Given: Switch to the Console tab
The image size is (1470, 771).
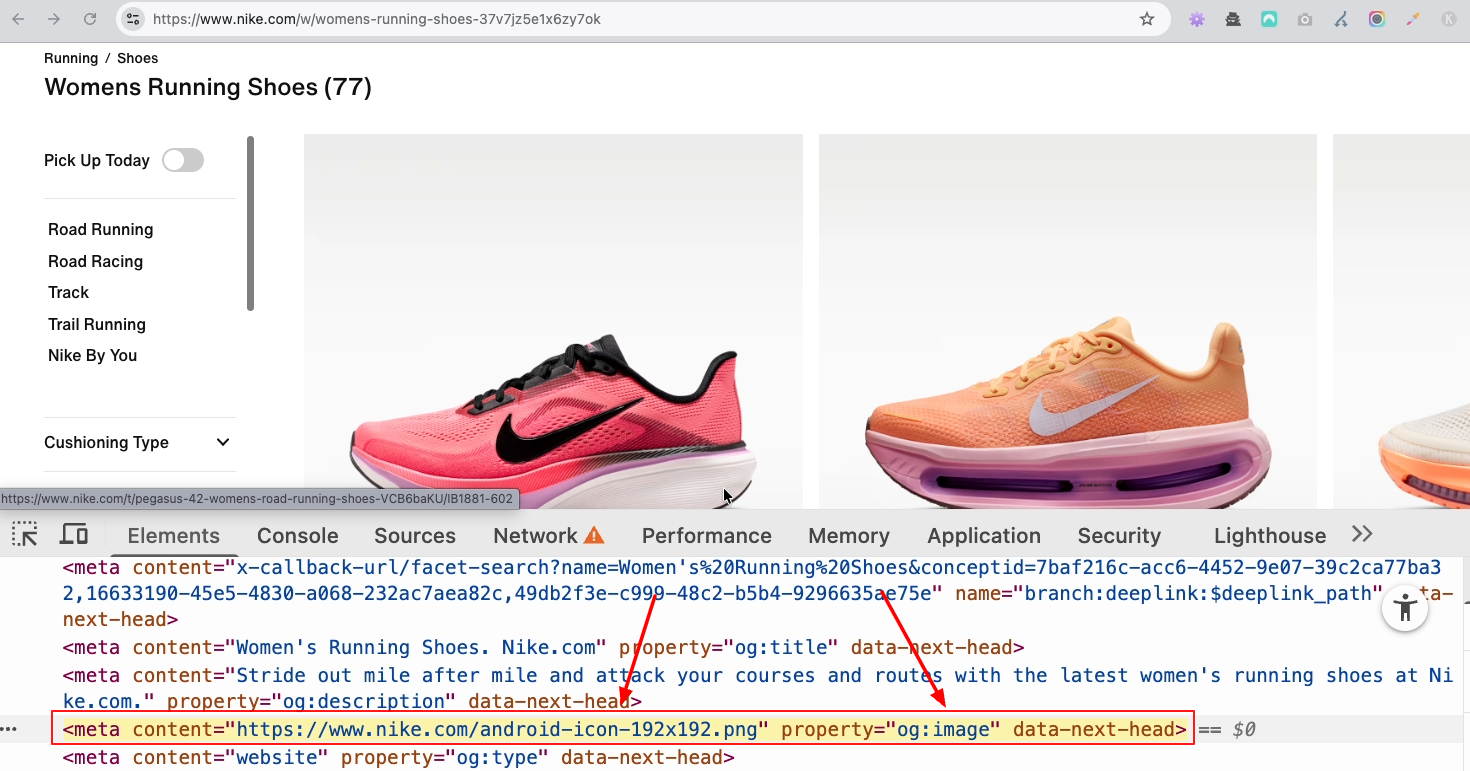Looking at the screenshot, I should tap(297, 535).
